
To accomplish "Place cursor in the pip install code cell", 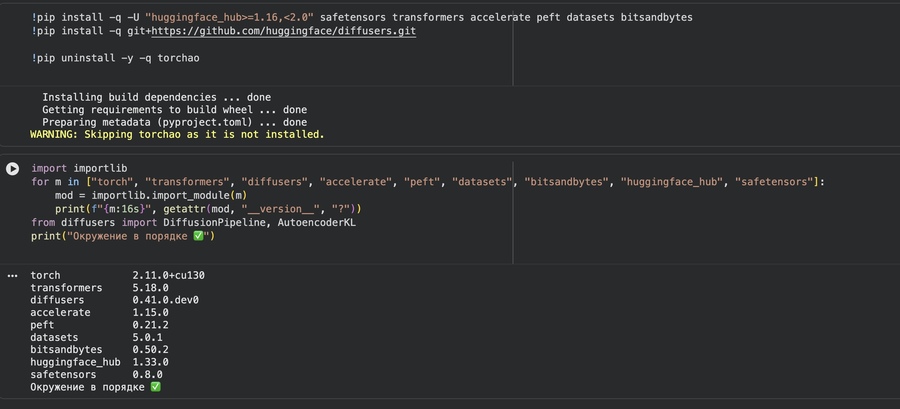I will pyautogui.click(x=448, y=44).
